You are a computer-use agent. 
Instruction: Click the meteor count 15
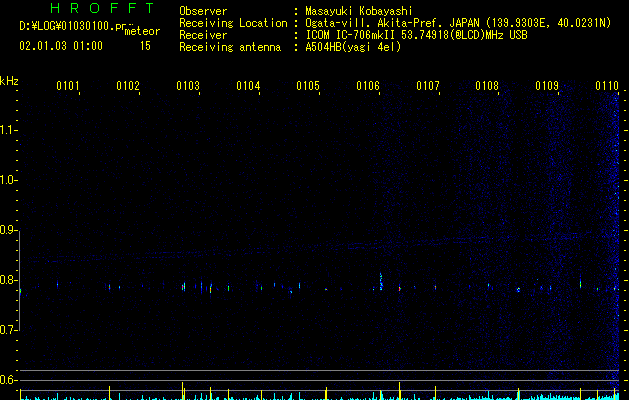(x=145, y=46)
